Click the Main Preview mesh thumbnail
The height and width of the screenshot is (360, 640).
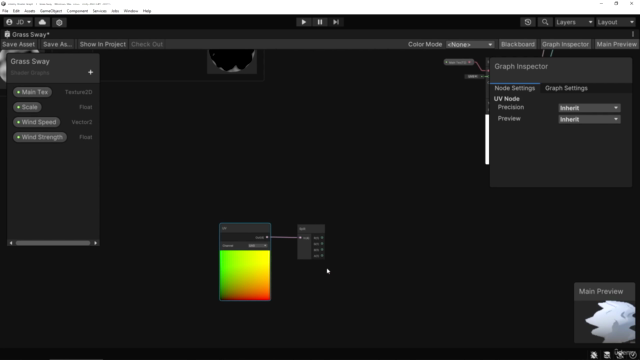coord(605,322)
